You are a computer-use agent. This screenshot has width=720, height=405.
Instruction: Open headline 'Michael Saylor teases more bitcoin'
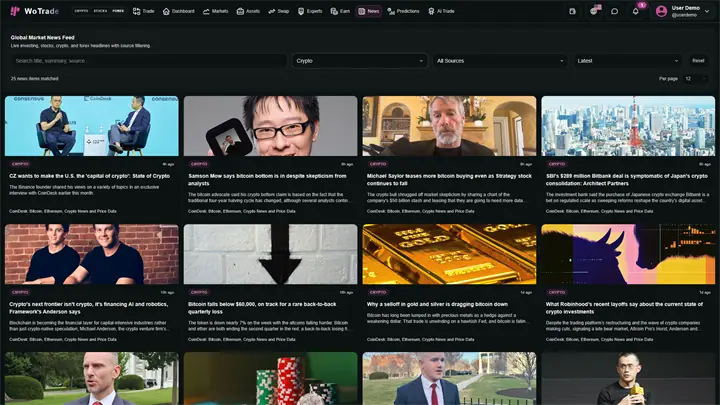click(x=449, y=180)
